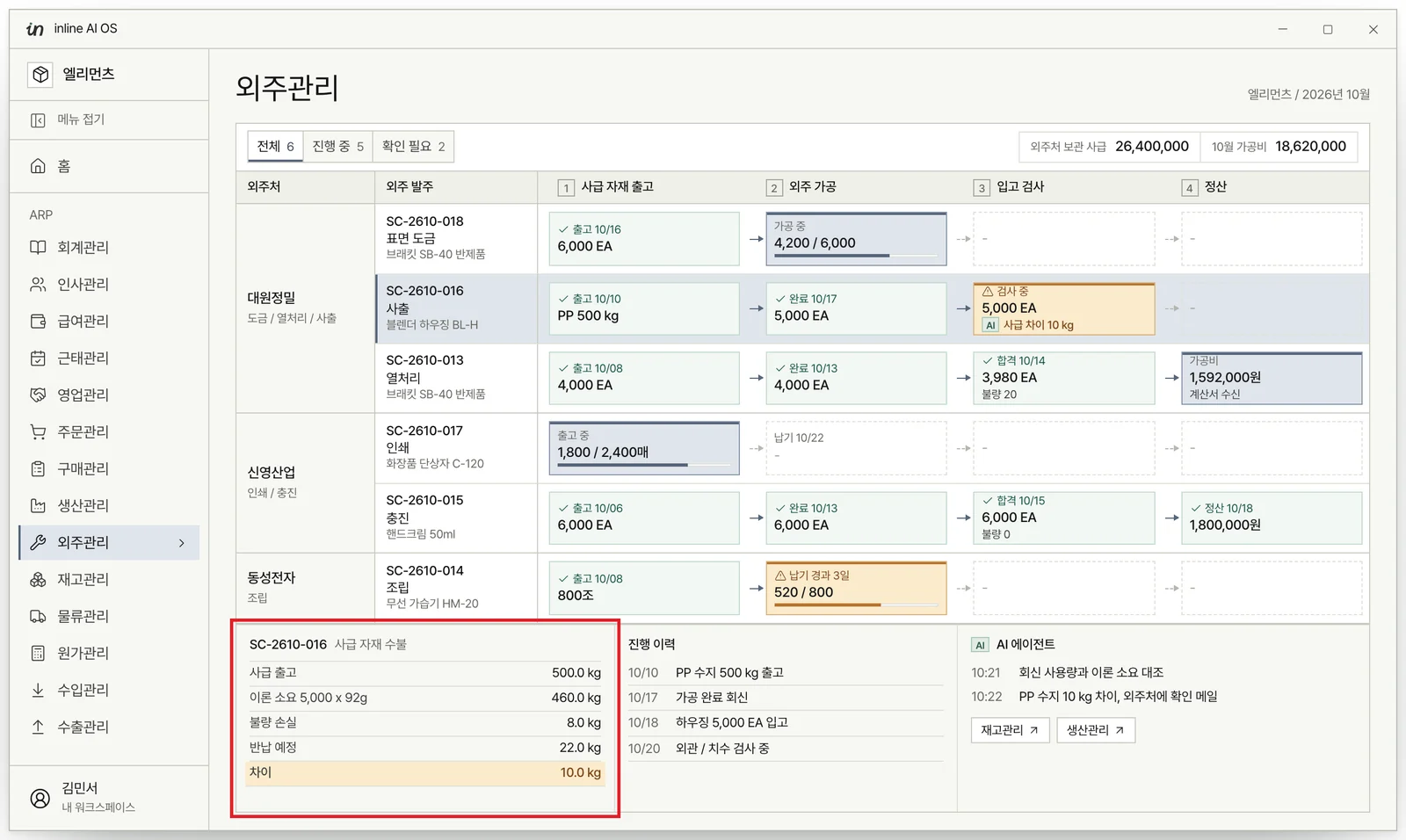Click 10월 가공비 18,620,000 summary
The image size is (1406, 840).
(x=1279, y=147)
